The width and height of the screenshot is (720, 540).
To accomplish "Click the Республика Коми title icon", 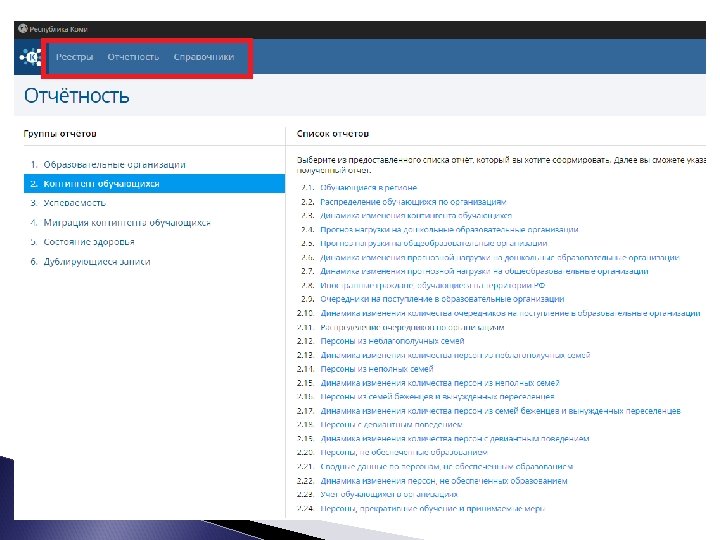I will (x=23, y=28).
